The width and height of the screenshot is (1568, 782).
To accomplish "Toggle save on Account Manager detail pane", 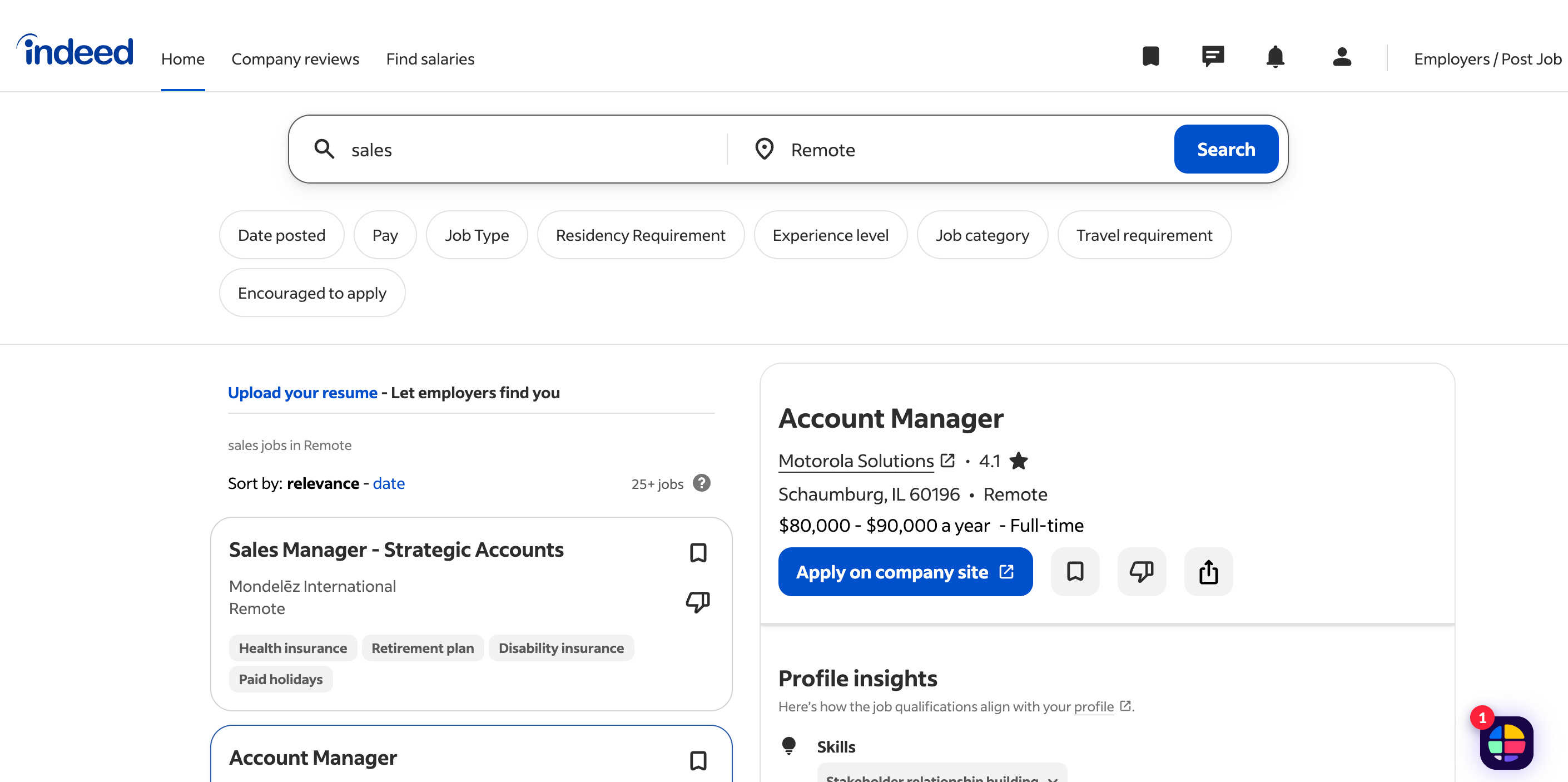I will click(1075, 572).
